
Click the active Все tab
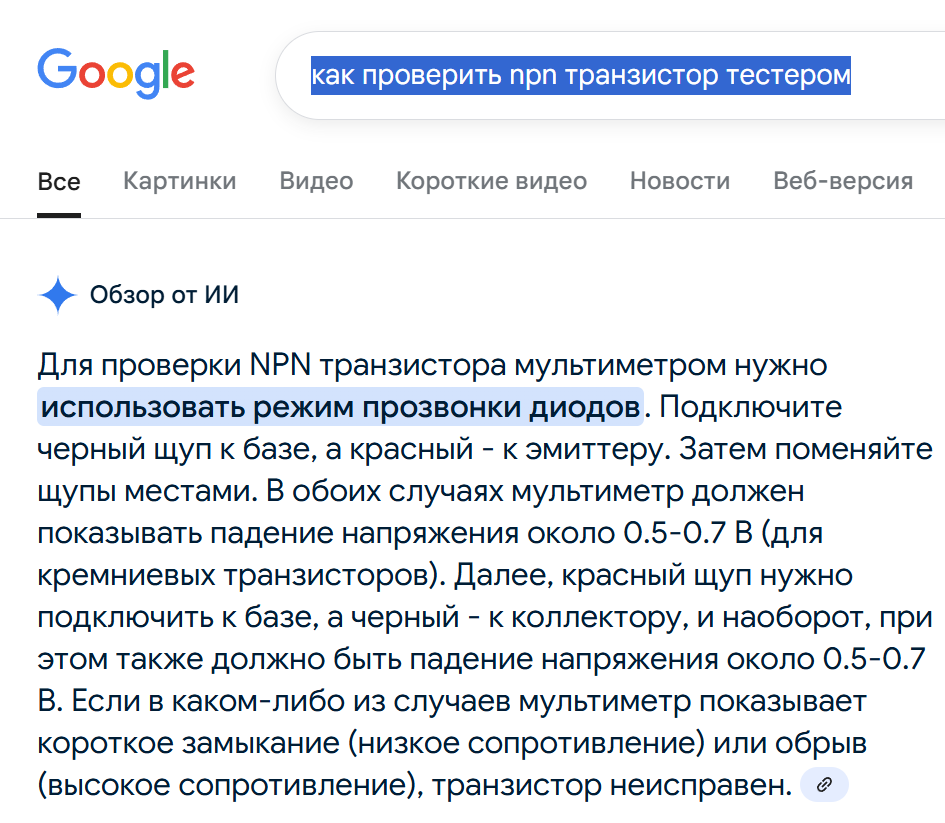click(59, 181)
